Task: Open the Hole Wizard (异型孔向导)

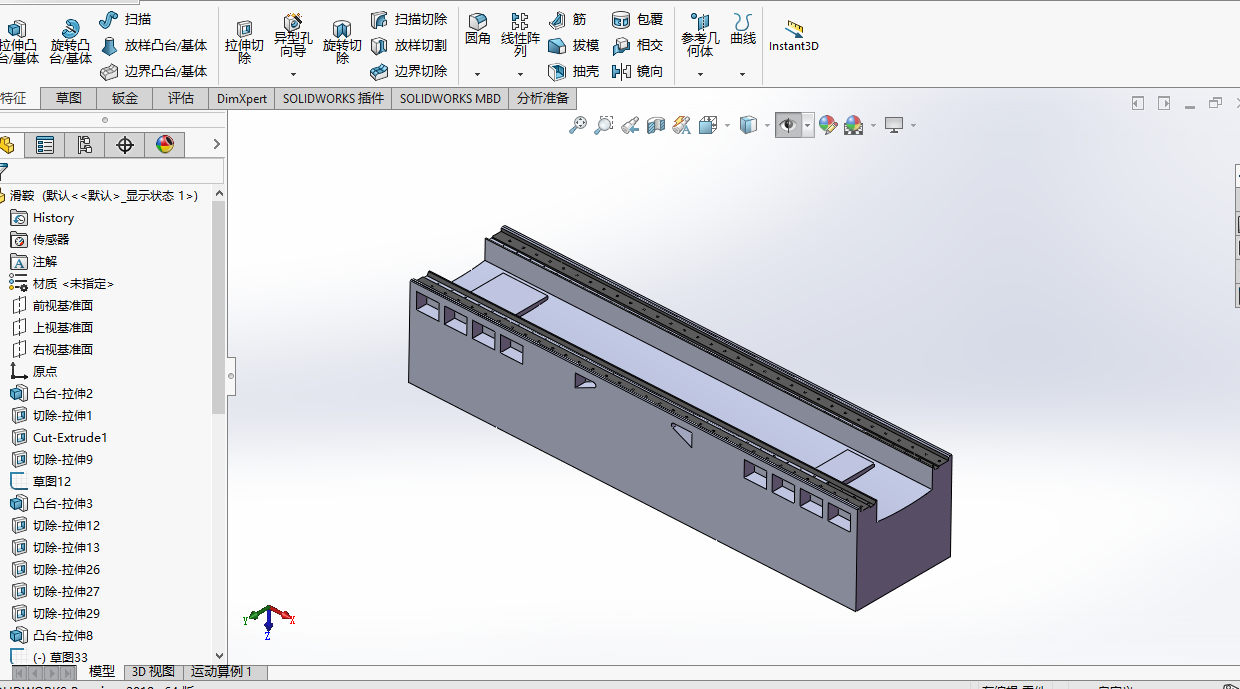Action: [x=293, y=38]
